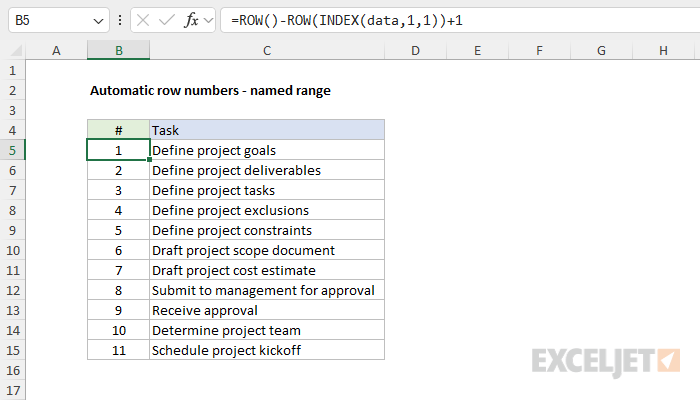Screen dimensions: 700x400
Task: Click 'Receive approval' cell
Action: pos(267,310)
